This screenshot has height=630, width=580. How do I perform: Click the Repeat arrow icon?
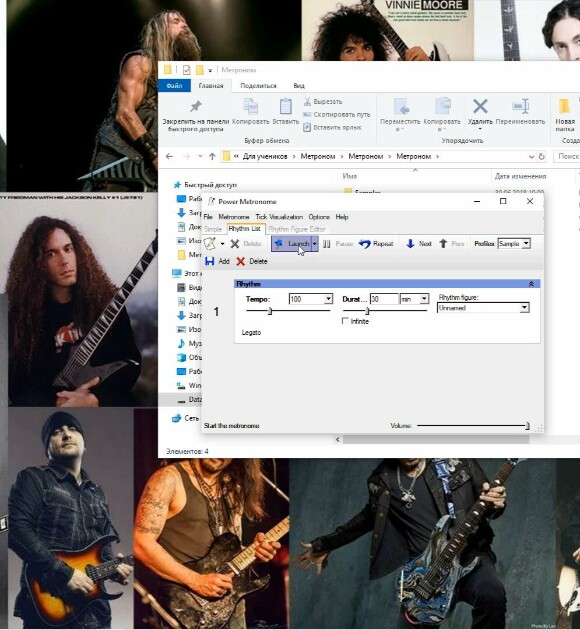coord(364,244)
